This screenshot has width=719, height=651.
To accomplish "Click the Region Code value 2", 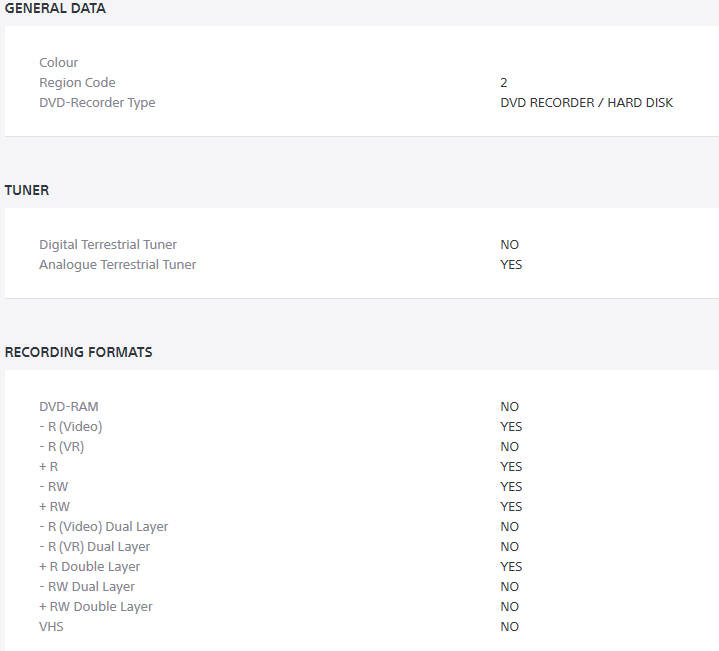I will pos(504,83).
